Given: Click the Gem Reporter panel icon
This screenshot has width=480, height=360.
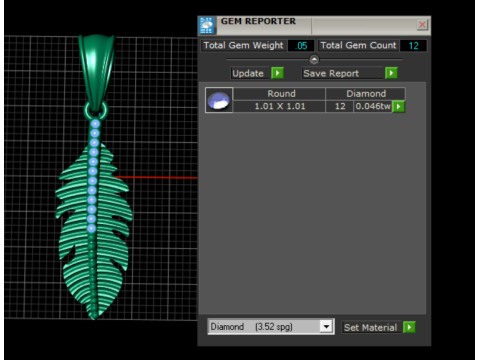Looking at the screenshot, I should (207, 25).
